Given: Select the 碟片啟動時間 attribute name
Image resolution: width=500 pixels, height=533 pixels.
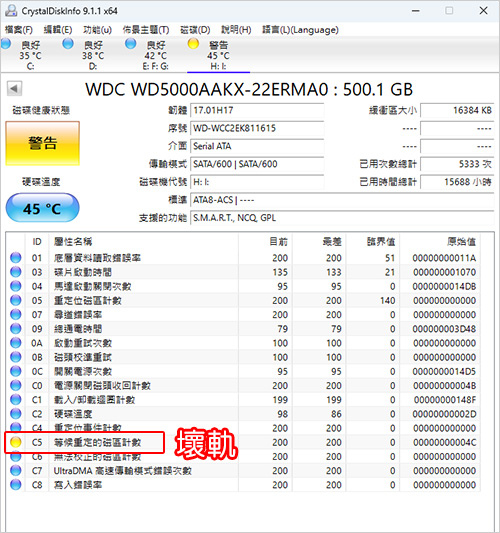Looking at the screenshot, I should pos(83,272).
